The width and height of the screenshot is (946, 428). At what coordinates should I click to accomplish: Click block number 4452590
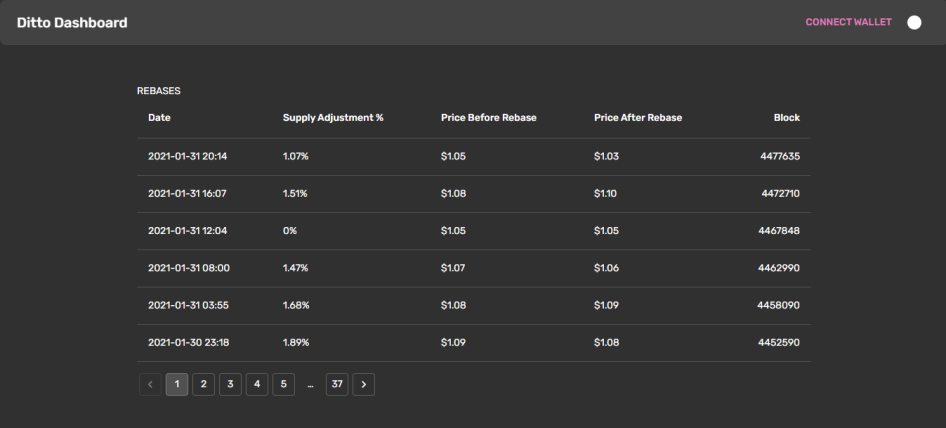[x=779, y=343]
